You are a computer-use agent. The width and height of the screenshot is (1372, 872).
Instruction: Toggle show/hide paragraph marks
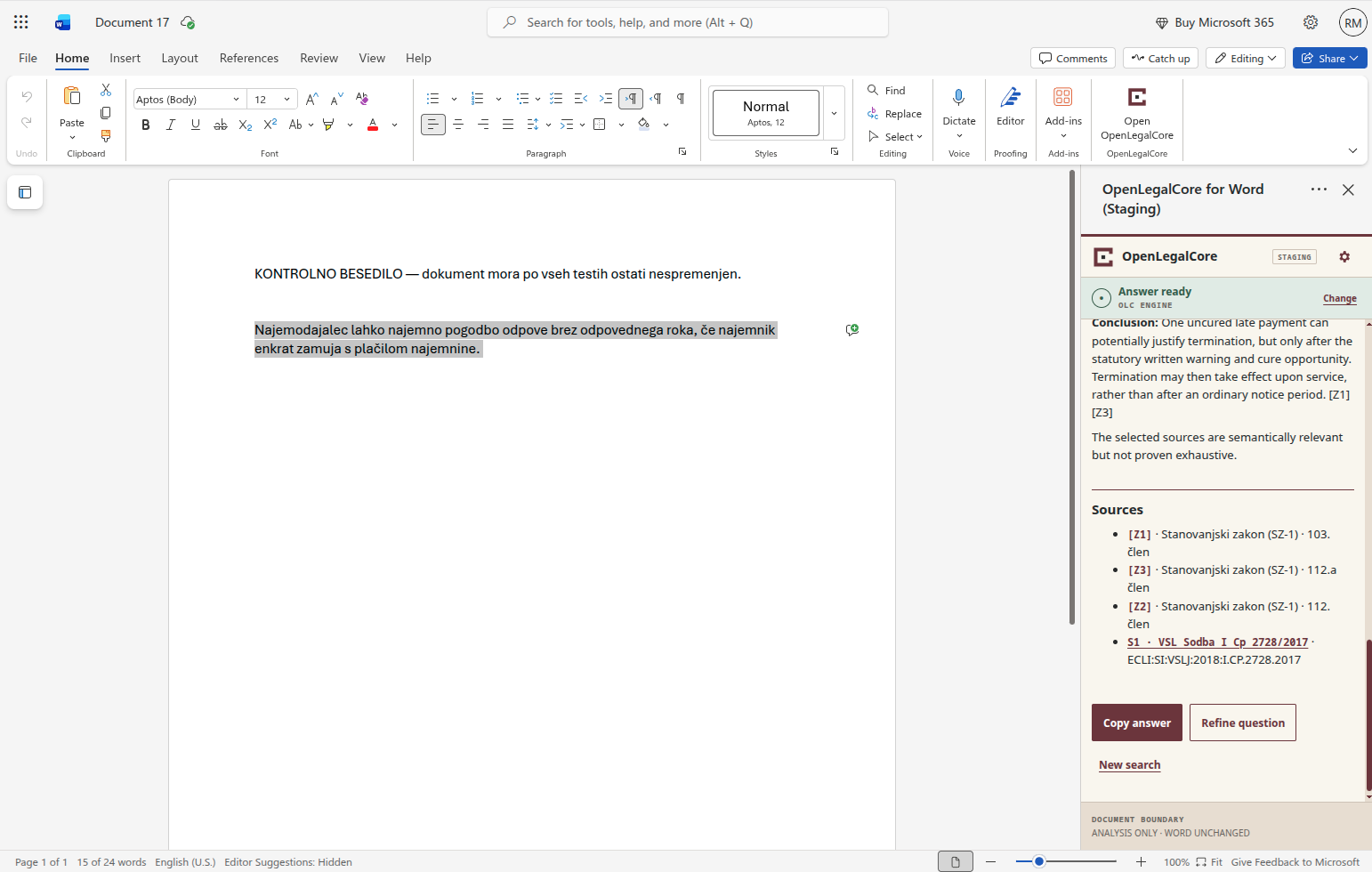pyautogui.click(x=681, y=99)
